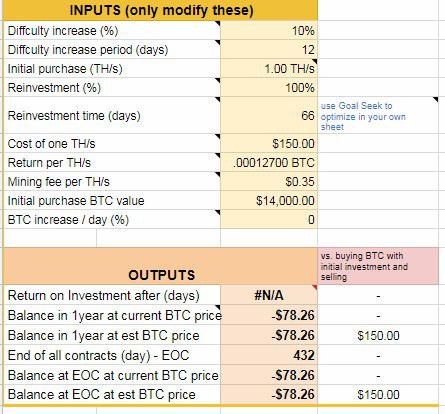Screen dimensions: 445x414
Task: Click the Mining fee $0.35 cell
Action: 269,181
